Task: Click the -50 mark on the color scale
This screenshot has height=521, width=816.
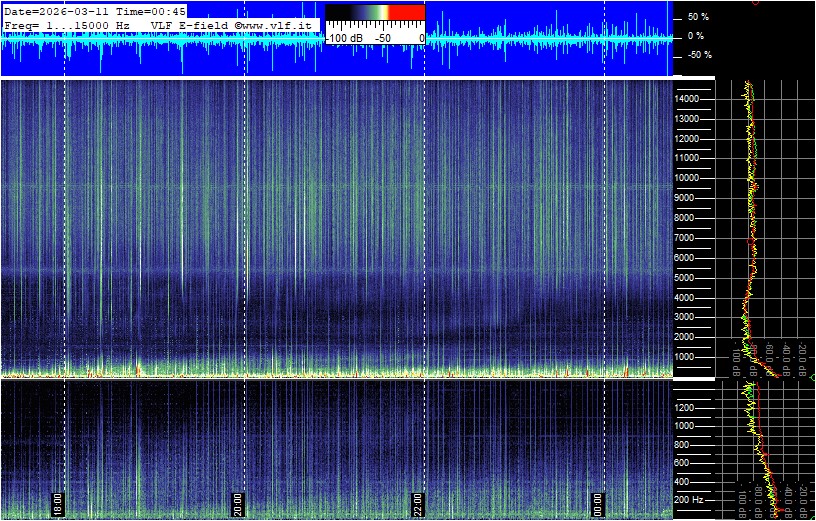Action: 382,37
